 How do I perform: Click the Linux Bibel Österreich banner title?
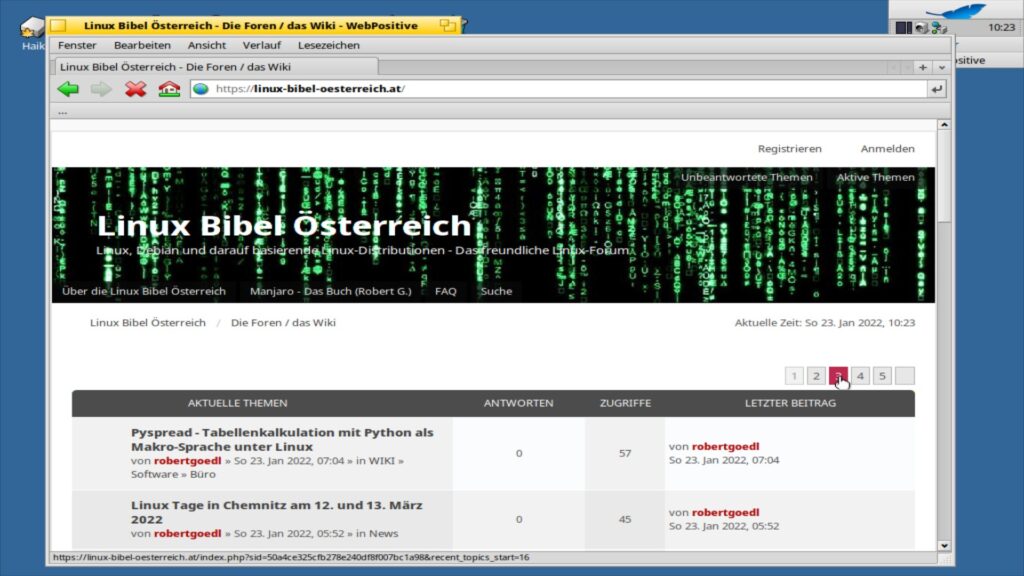click(283, 225)
